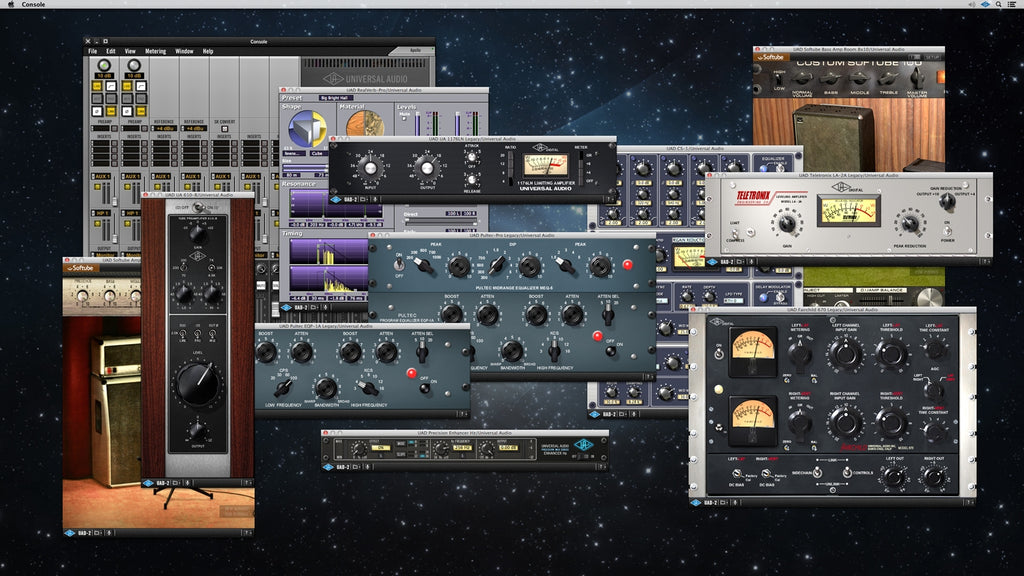Toggle SR Convert checkbox in Console

click(x=225, y=129)
